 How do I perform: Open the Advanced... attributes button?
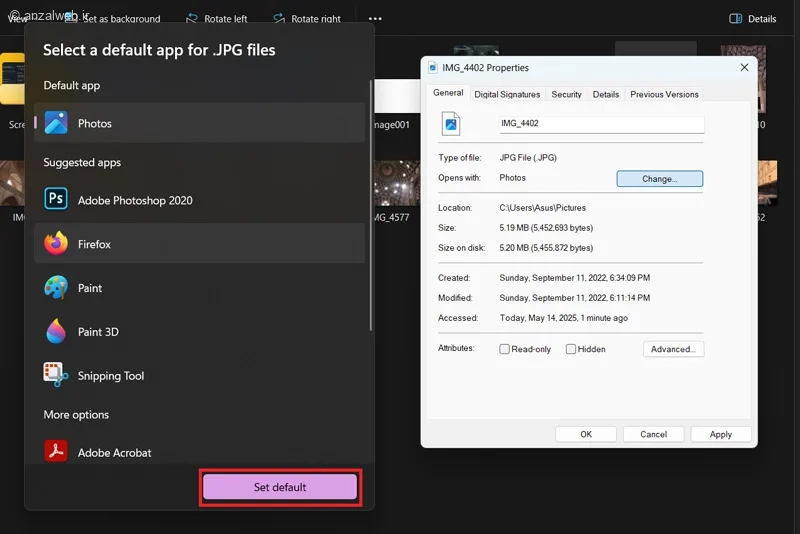coord(673,349)
